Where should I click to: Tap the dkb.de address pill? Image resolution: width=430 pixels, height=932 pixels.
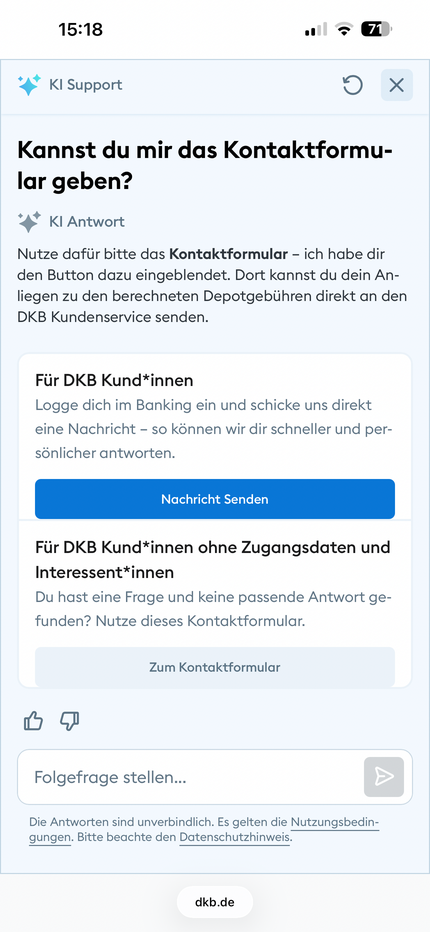click(215, 902)
